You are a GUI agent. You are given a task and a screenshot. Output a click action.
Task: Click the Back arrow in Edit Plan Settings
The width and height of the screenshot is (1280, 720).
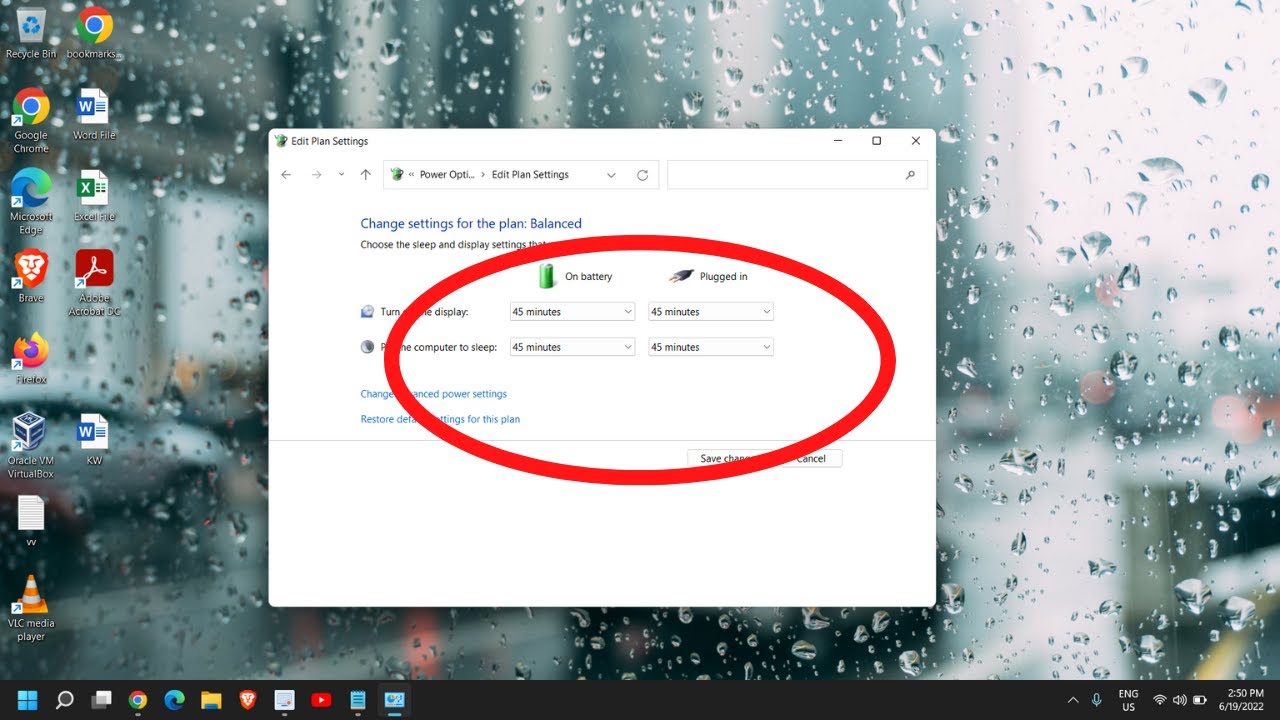(x=286, y=175)
